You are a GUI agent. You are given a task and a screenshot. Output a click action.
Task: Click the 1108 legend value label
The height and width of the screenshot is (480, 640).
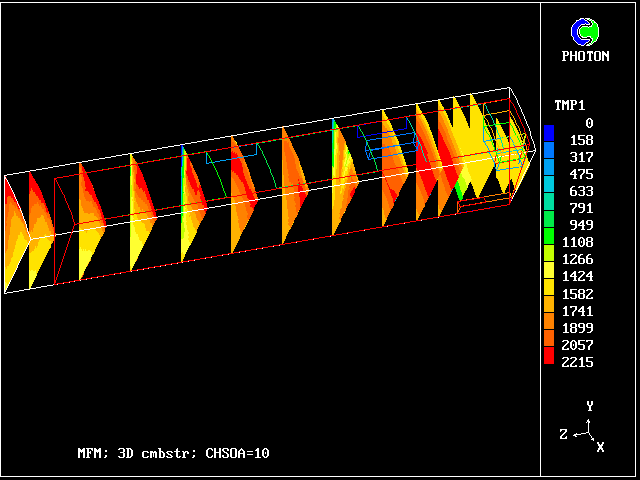pos(577,242)
